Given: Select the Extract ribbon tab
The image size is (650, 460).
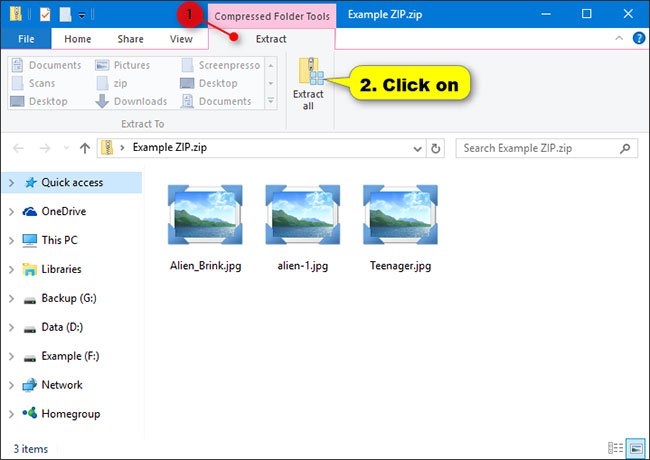Looking at the screenshot, I should (271, 39).
